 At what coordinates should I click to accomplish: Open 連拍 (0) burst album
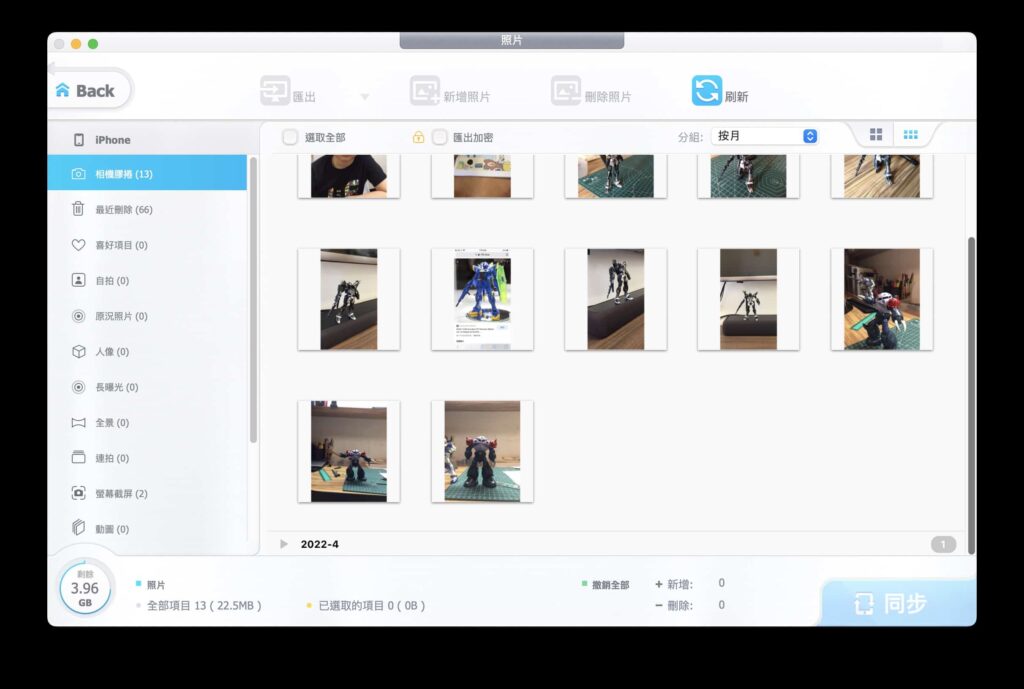[x=147, y=458]
